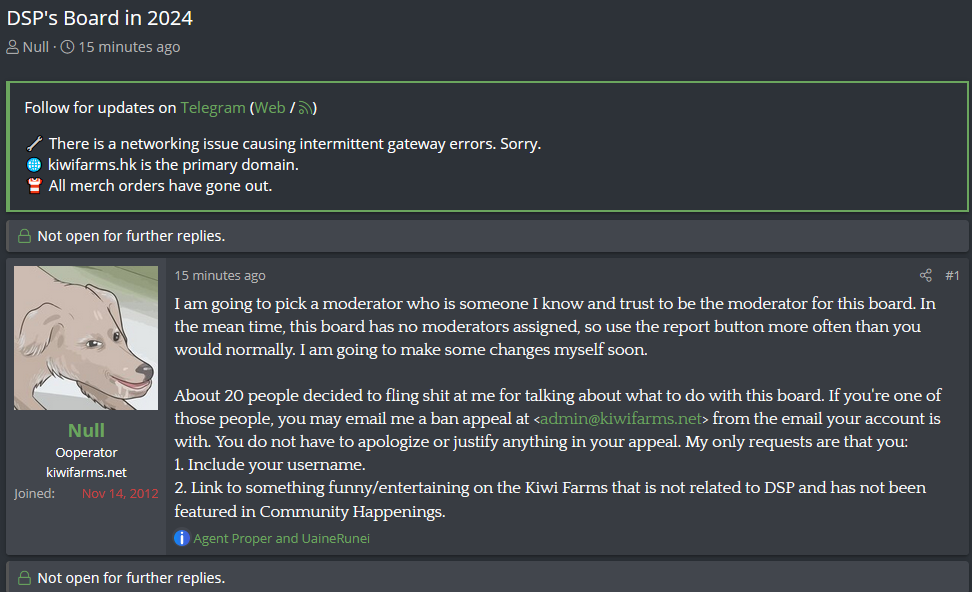Click the author name Null under thread title
The image size is (972, 592).
point(35,47)
